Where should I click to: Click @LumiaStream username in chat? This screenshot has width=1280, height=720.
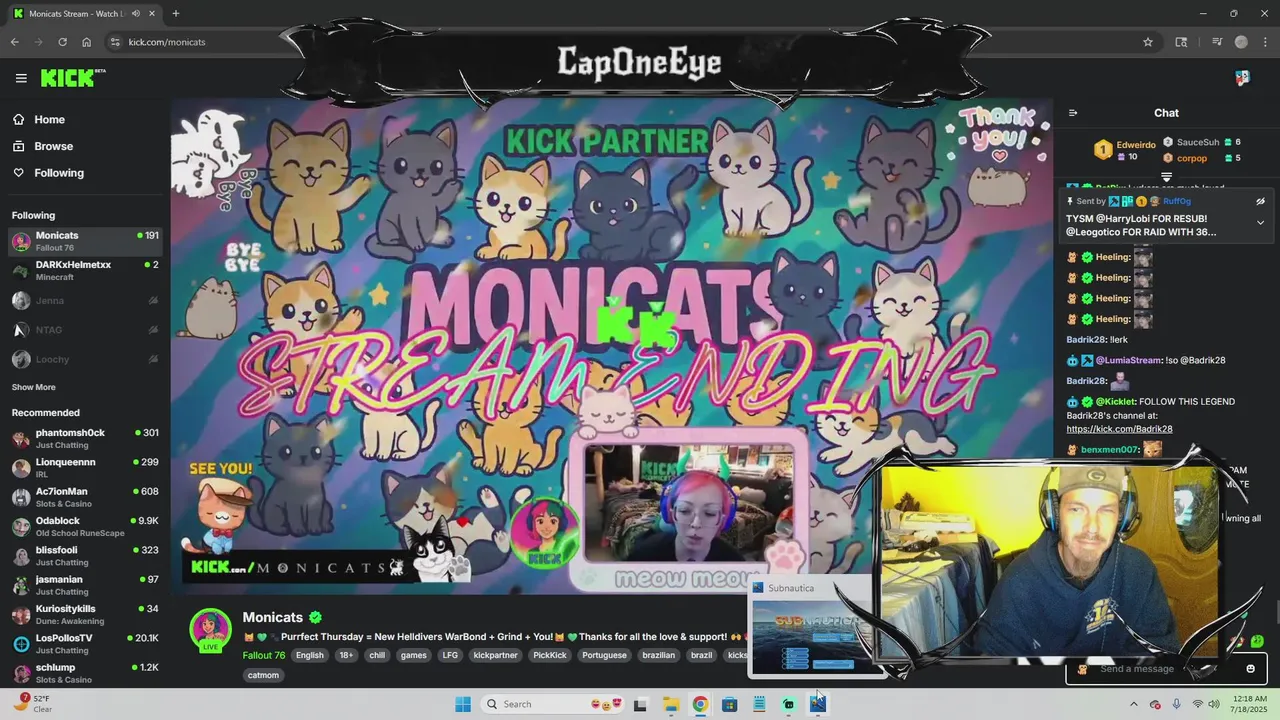[x=1129, y=360]
